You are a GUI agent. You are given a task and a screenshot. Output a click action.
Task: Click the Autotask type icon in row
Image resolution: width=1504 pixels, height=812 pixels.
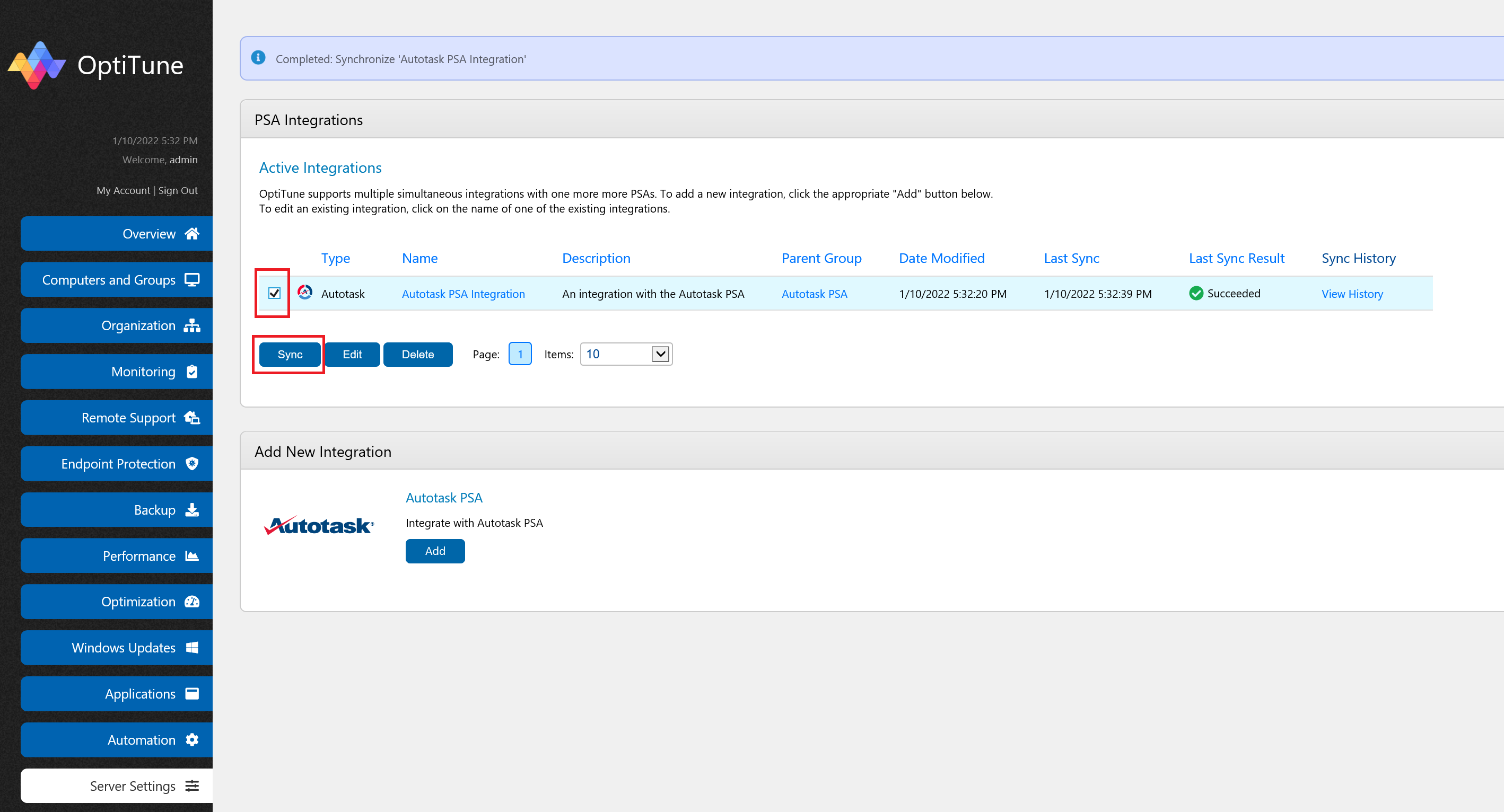(x=305, y=292)
